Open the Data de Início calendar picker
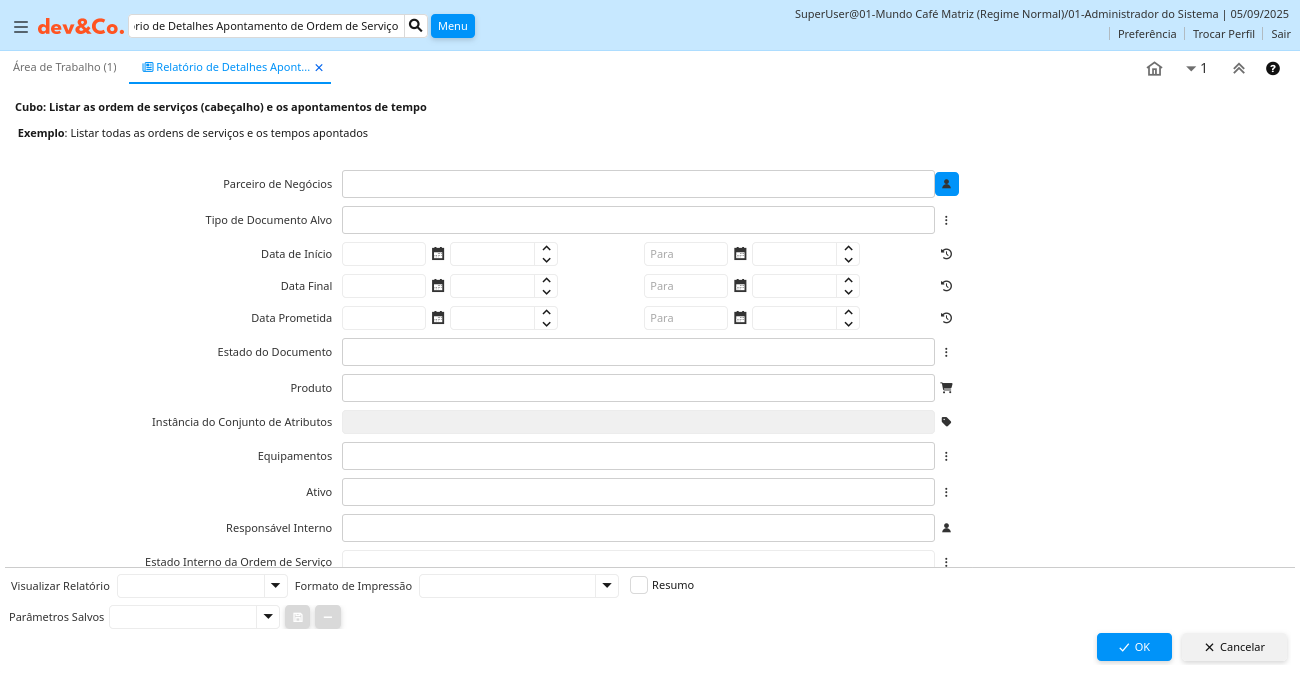This screenshot has height=674, width=1300. coord(438,254)
